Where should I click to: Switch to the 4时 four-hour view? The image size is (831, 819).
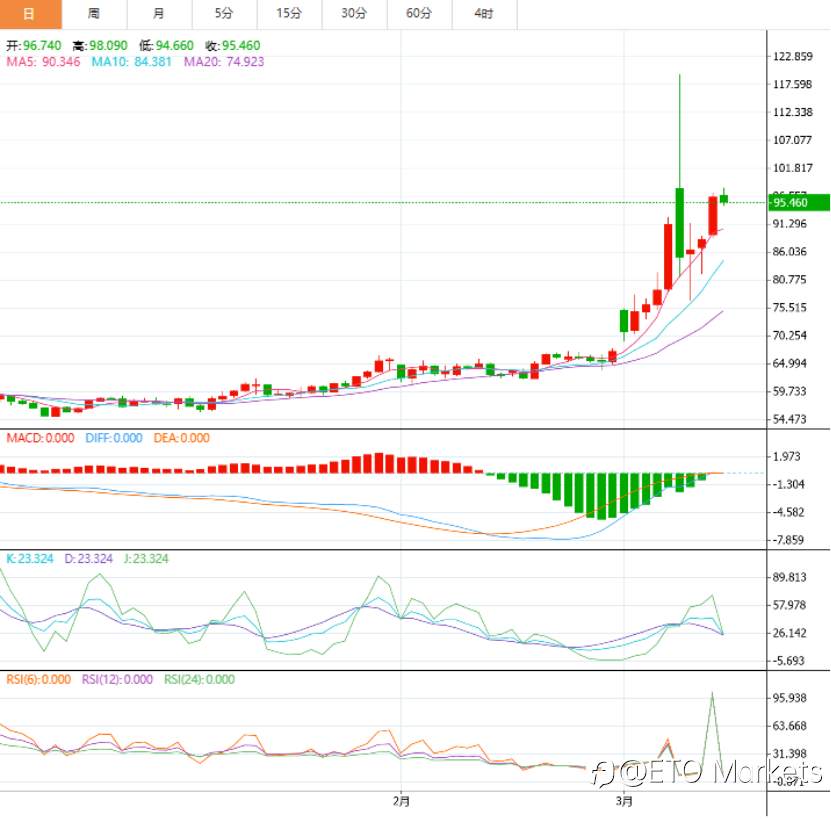click(484, 15)
